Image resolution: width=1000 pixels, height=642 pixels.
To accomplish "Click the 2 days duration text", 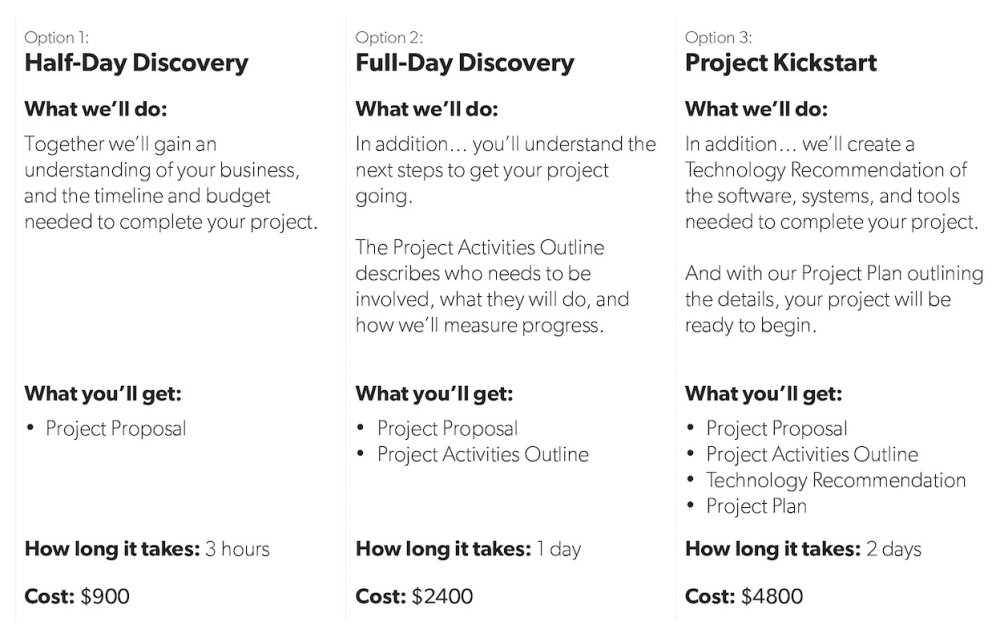I will pyautogui.click(x=893, y=549).
